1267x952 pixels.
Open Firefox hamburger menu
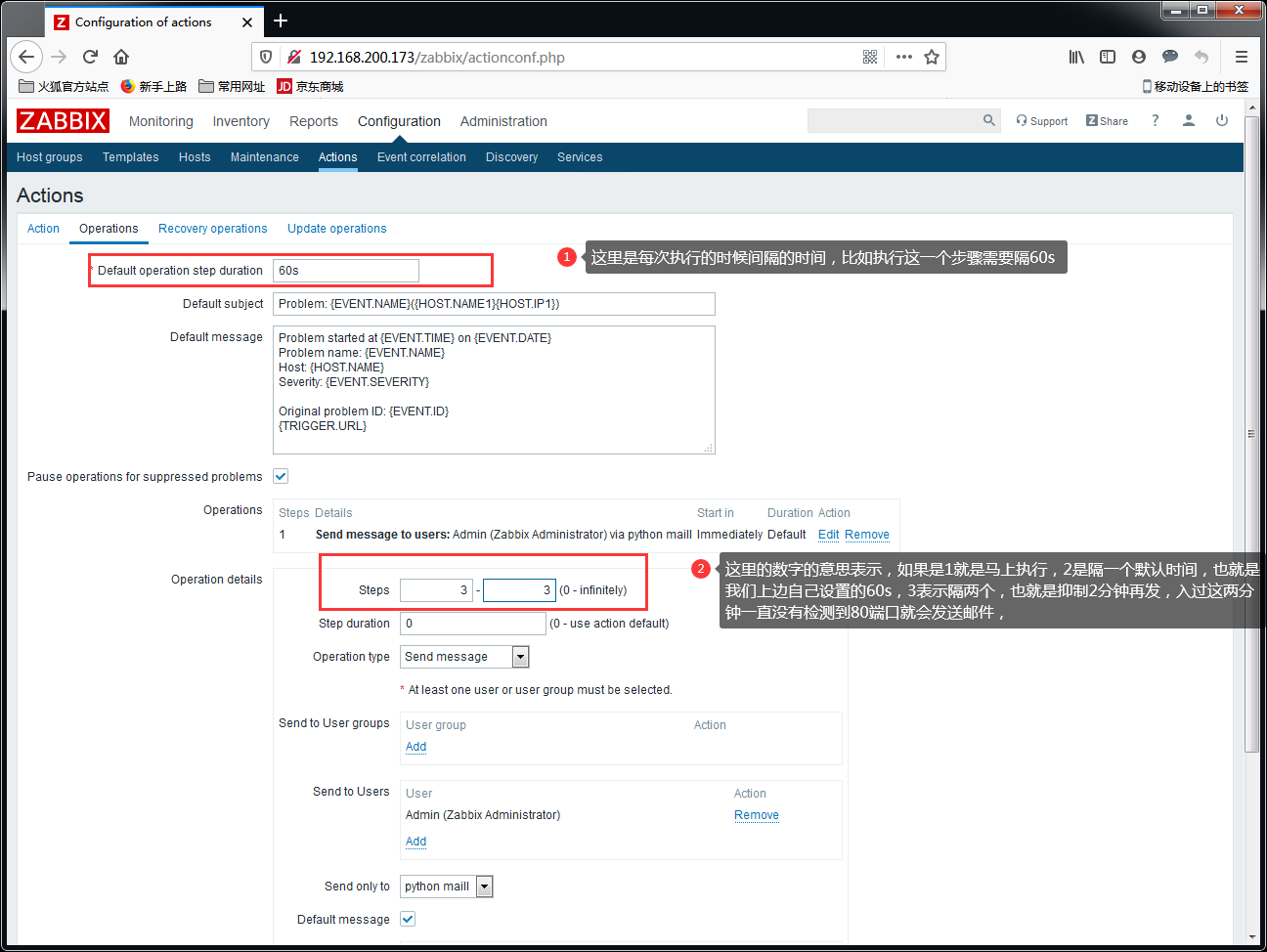[1242, 57]
